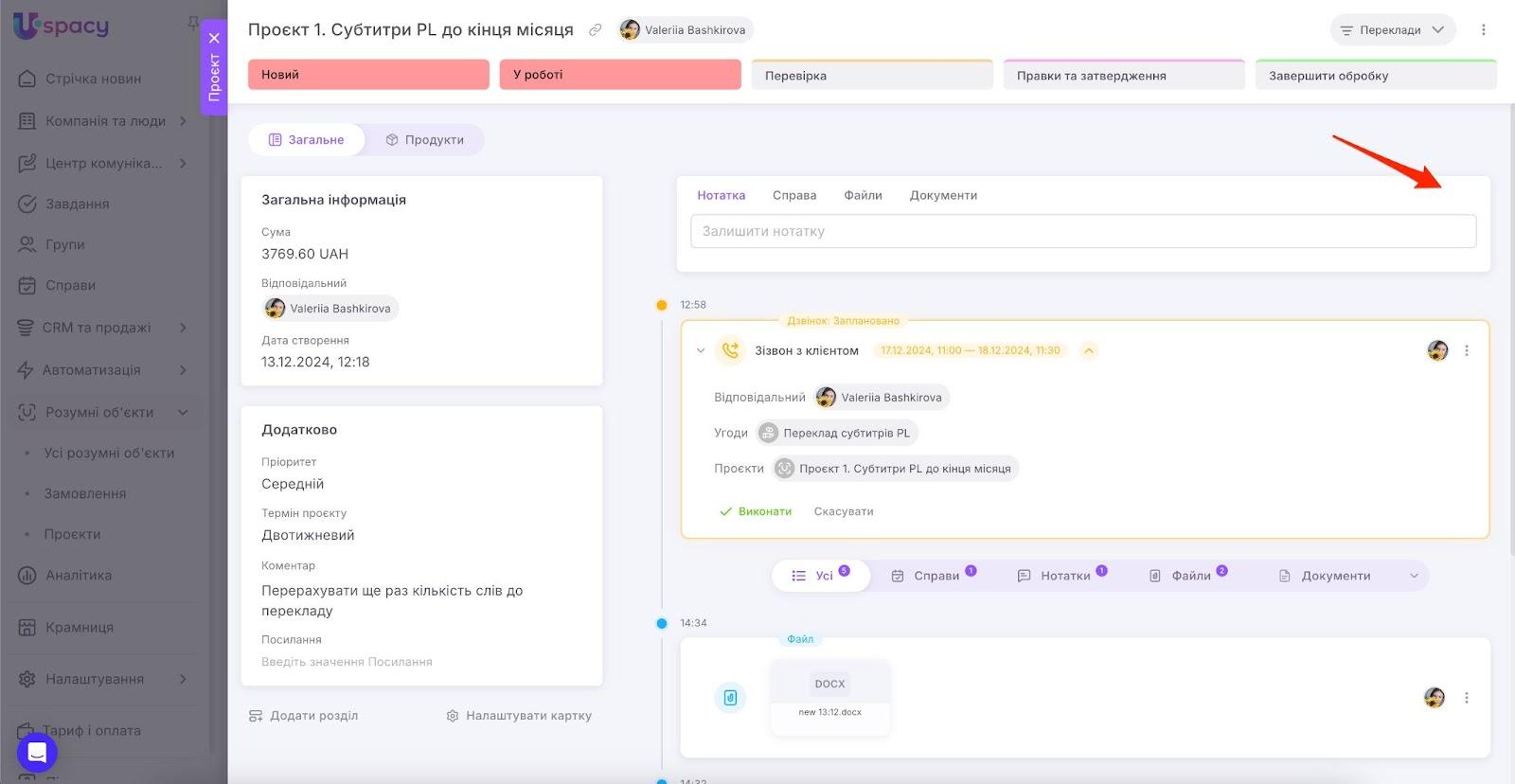Viewport: 1515px width, 784px height.
Task: Expand the Налаштування submenu
Action: coord(183,679)
